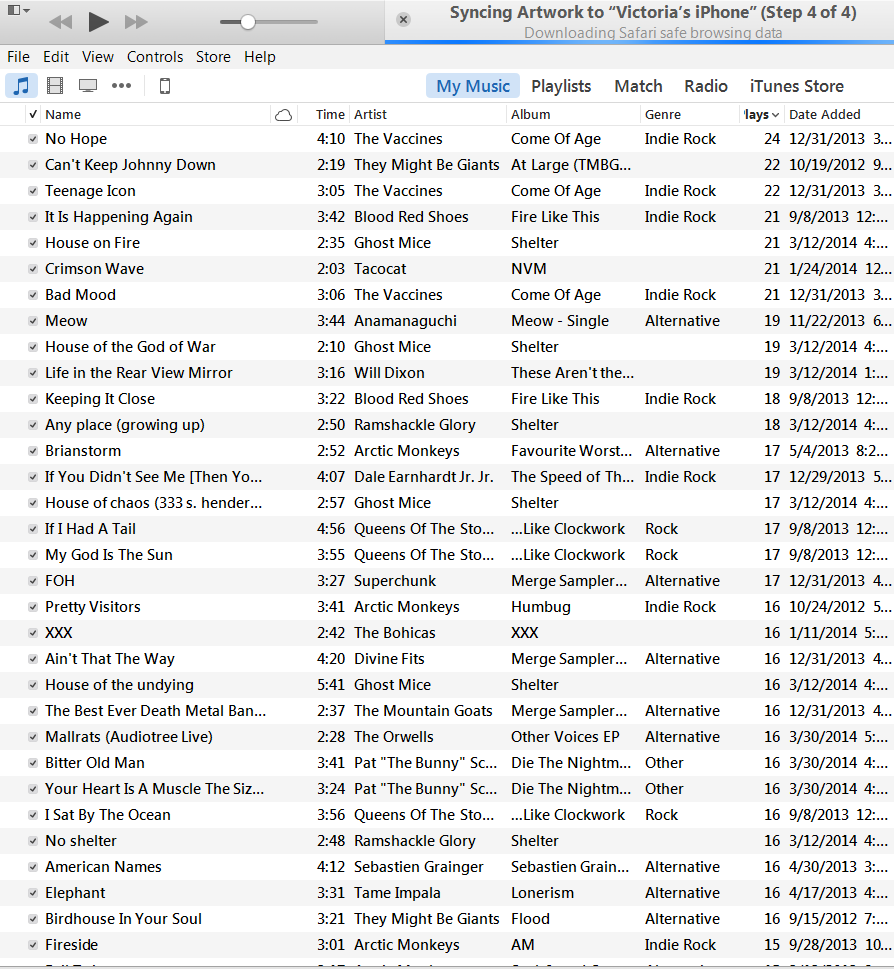This screenshot has height=969, width=894.
Task: Switch to the Movies library icon
Action: (x=55, y=86)
